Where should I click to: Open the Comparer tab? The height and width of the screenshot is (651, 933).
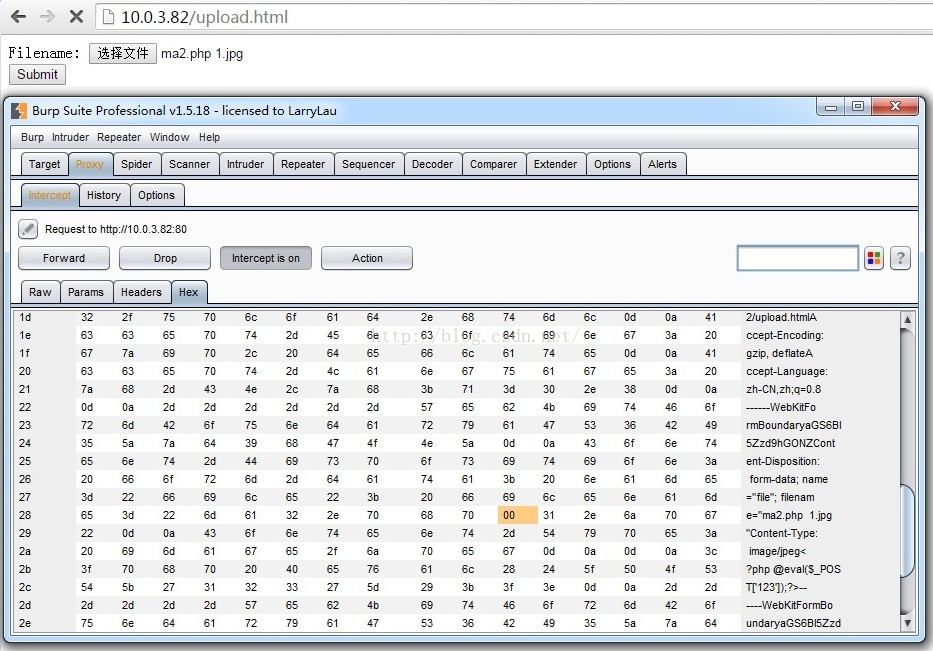(x=494, y=164)
